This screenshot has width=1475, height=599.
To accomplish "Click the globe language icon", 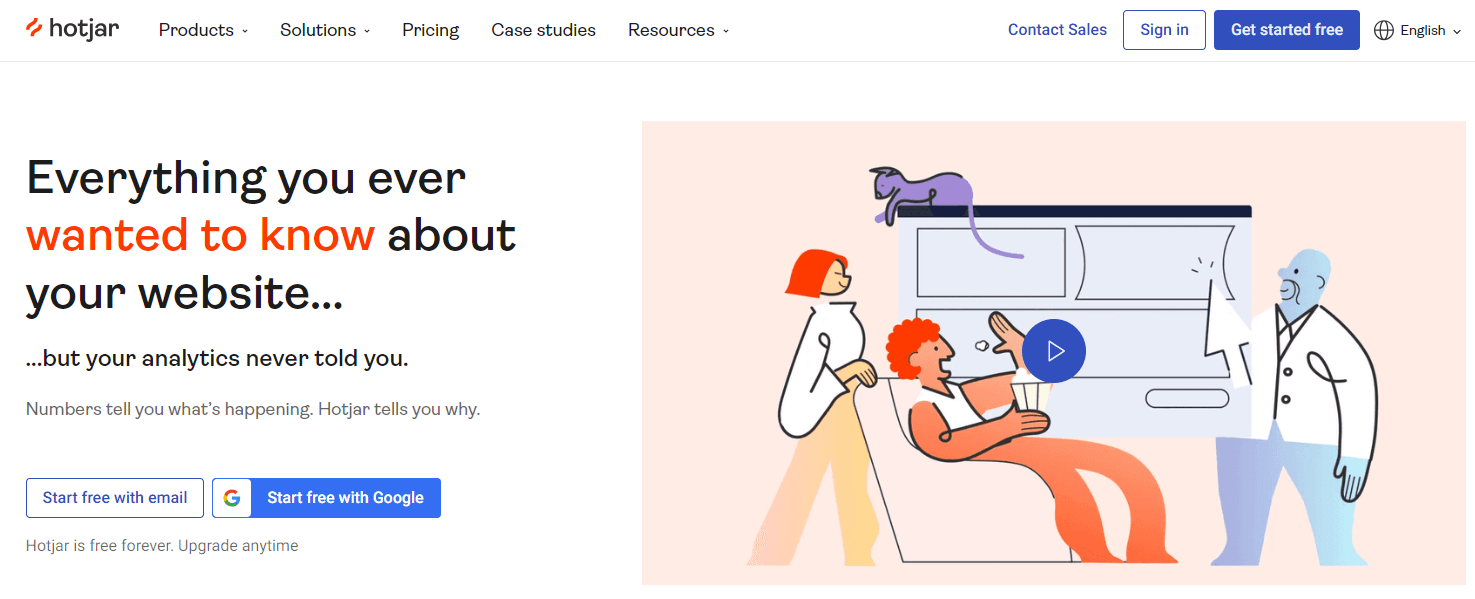I will point(1384,30).
